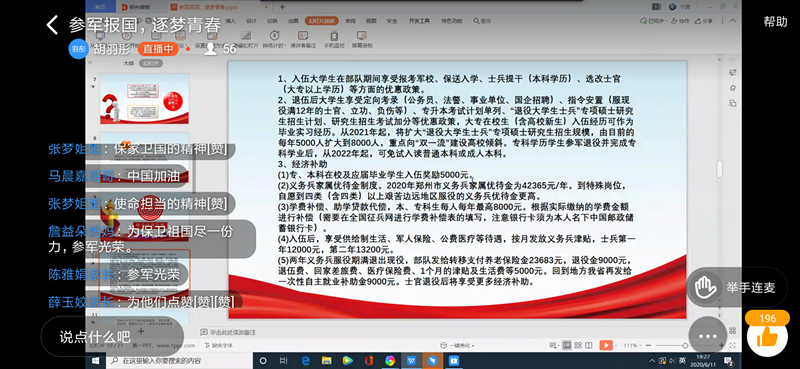Select slide 7 thumbnail with question mark figure

click(144, 99)
